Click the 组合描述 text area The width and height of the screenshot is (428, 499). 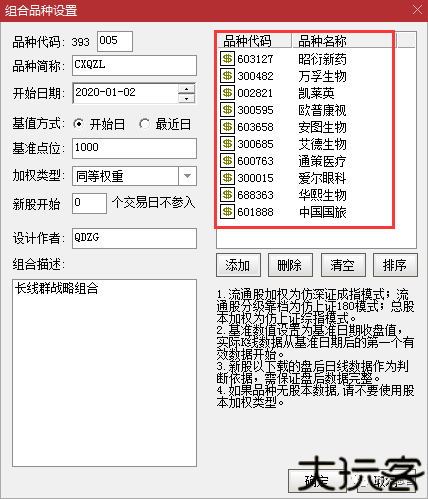point(104,373)
